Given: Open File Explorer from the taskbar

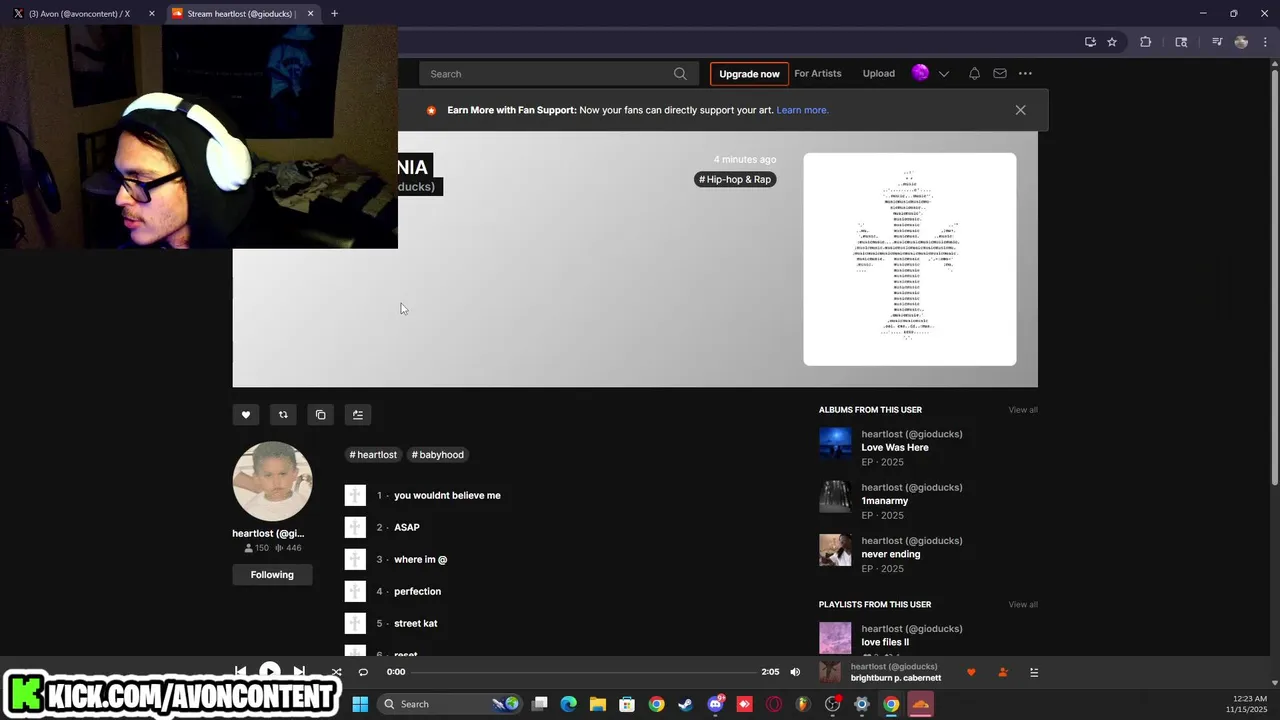Looking at the screenshot, I should 598,704.
